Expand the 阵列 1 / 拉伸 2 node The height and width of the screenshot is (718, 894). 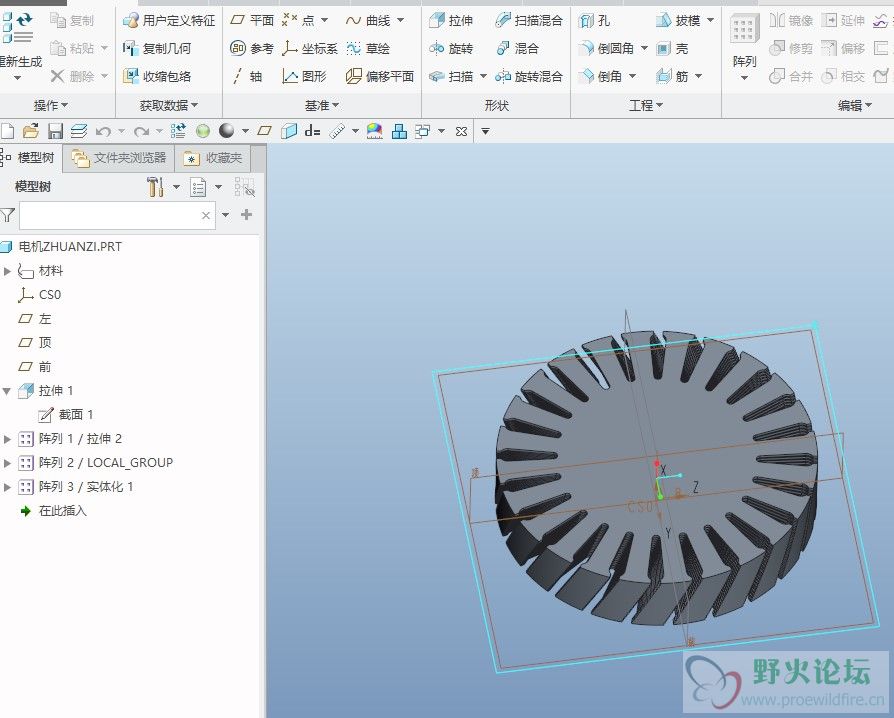coord(7,439)
